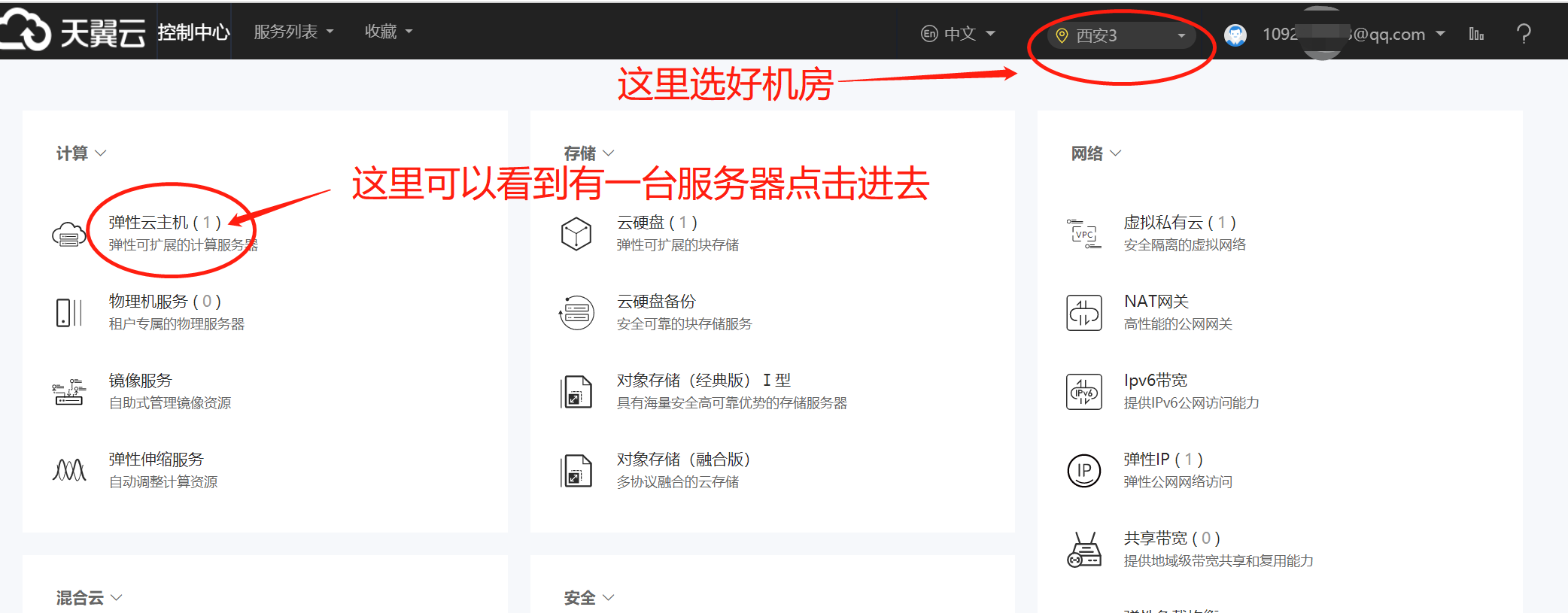Viewport: 1568px width, 613px height.
Task: Open the 收藏 favorites menu
Action: click(x=388, y=32)
